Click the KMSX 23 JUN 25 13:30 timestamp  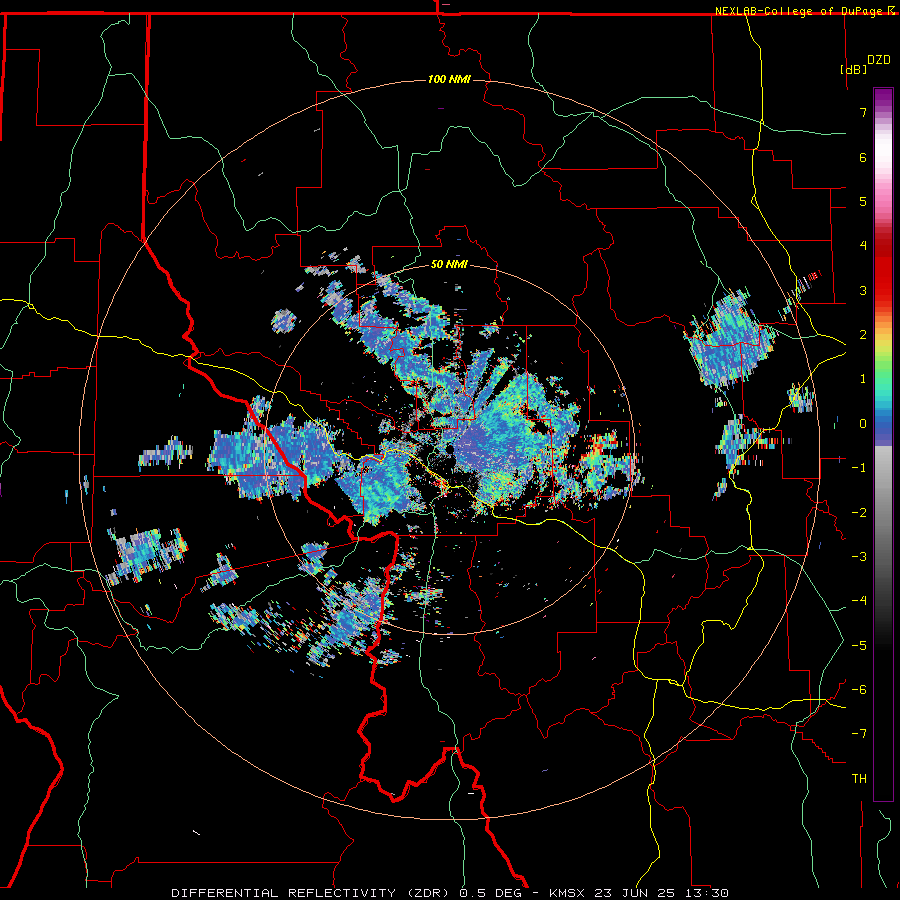(639, 893)
